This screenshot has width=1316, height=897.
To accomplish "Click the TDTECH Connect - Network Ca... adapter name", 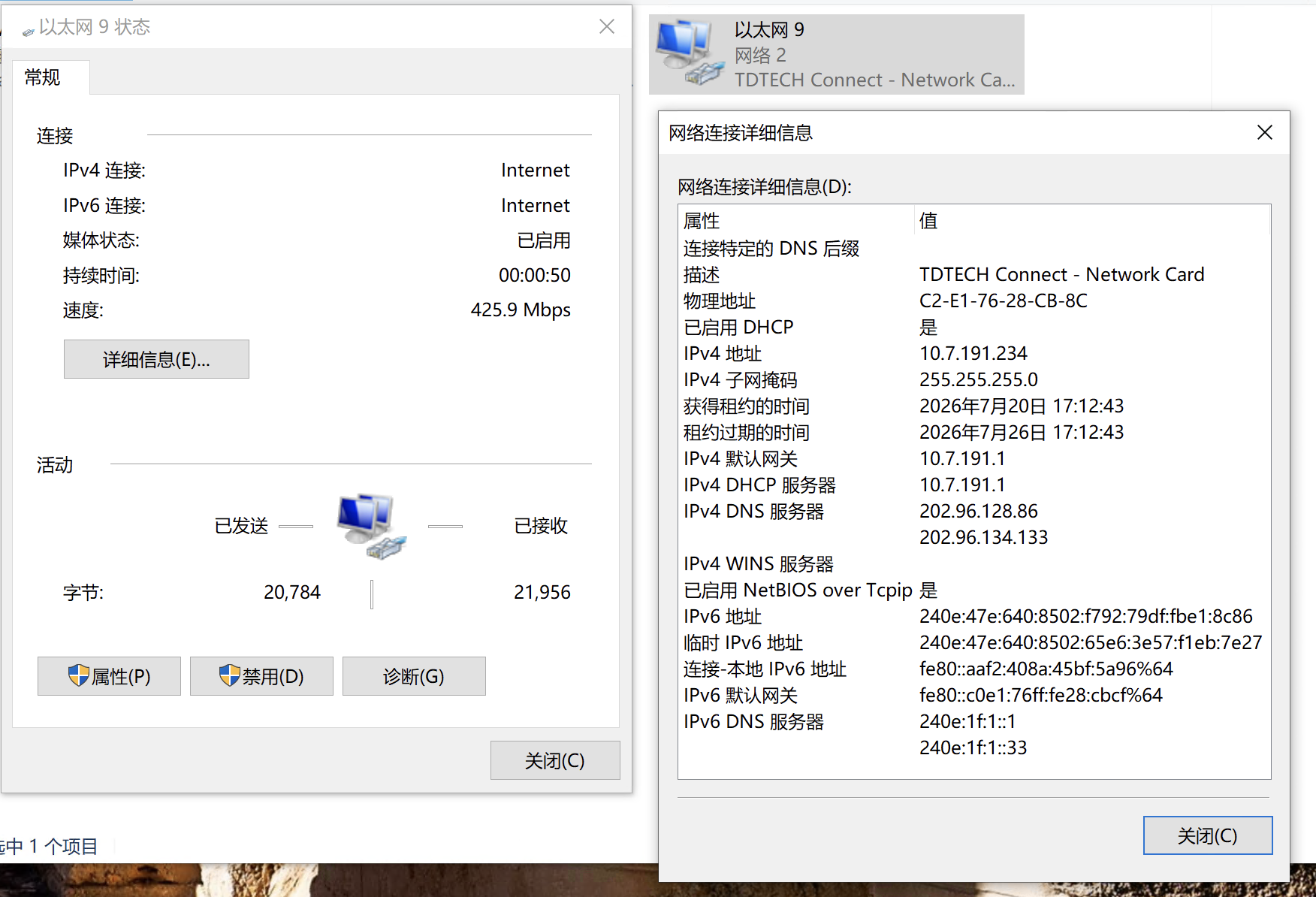I will point(875,80).
